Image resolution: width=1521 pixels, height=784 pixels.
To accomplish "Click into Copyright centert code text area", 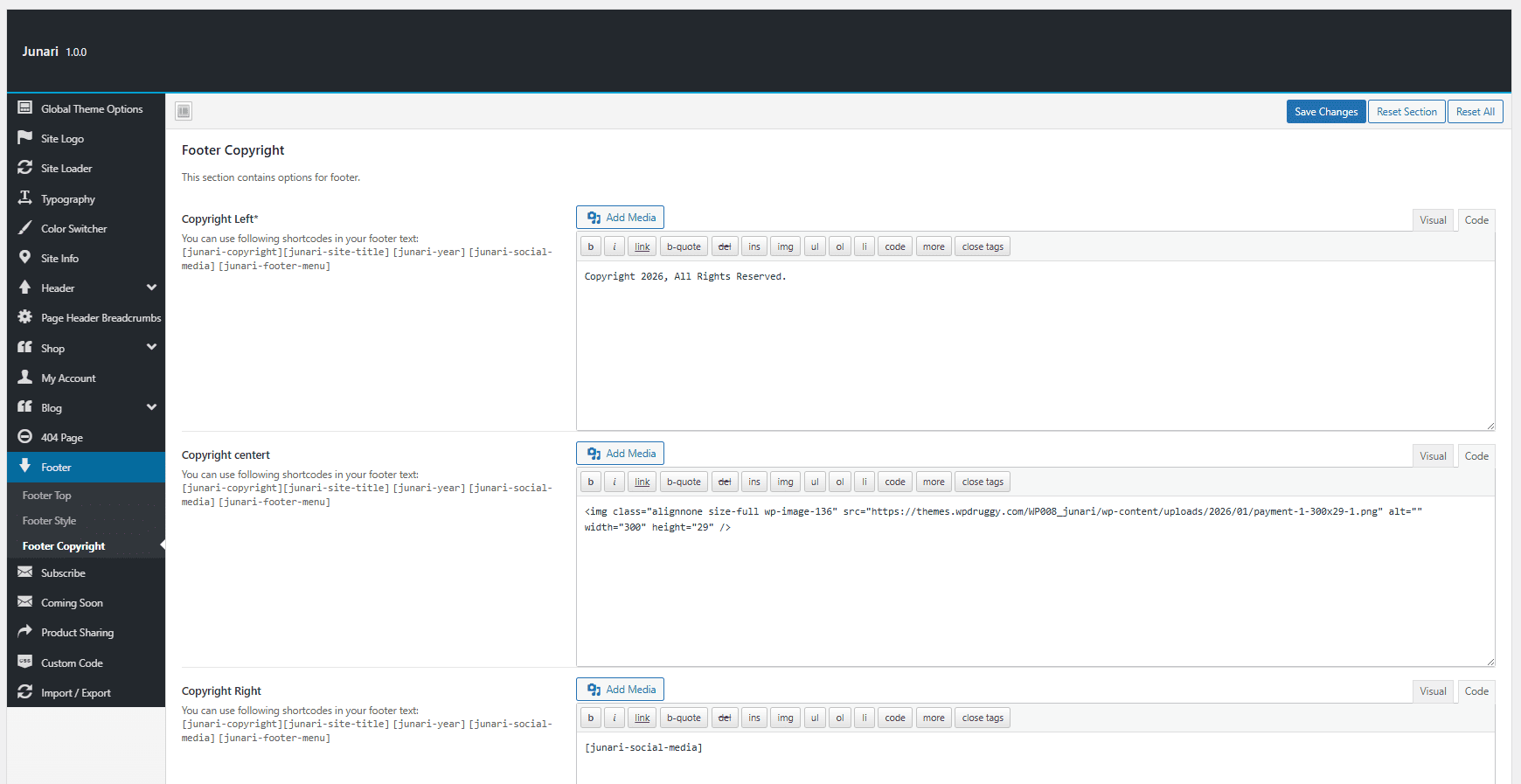I will click(1036, 581).
